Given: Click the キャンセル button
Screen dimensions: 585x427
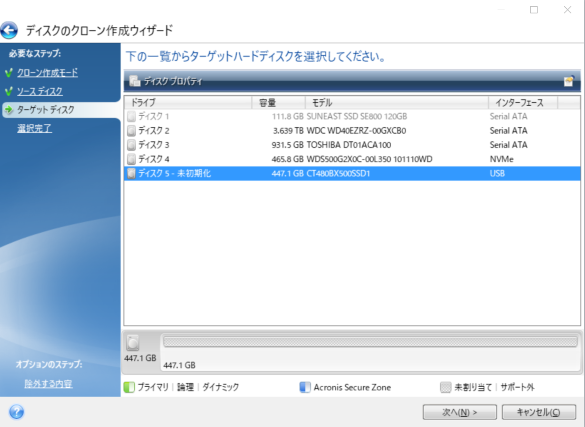Looking at the screenshot, I should coord(539,412).
